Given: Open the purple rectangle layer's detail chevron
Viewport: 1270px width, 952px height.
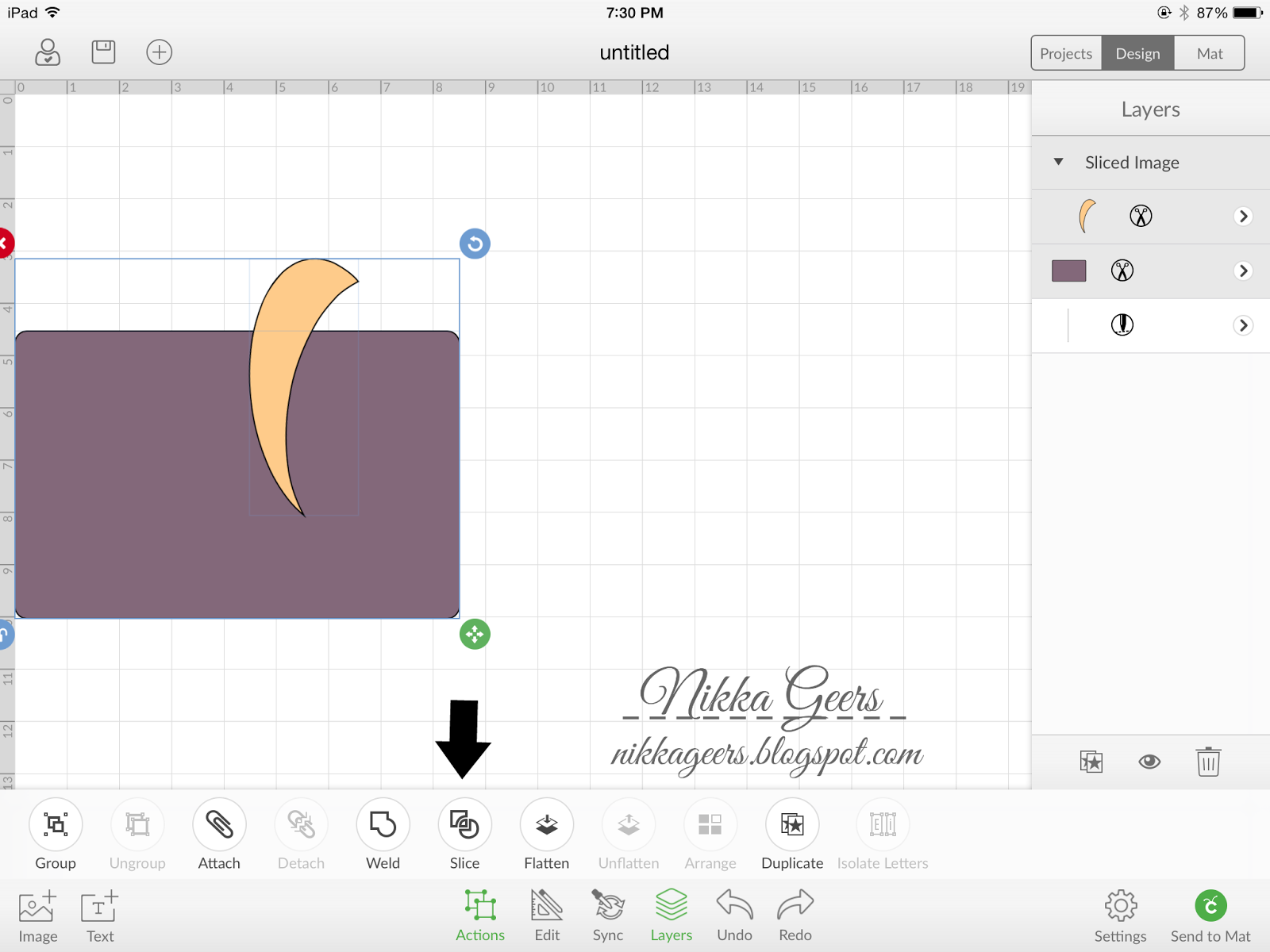Looking at the screenshot, I should [1242, 271].
